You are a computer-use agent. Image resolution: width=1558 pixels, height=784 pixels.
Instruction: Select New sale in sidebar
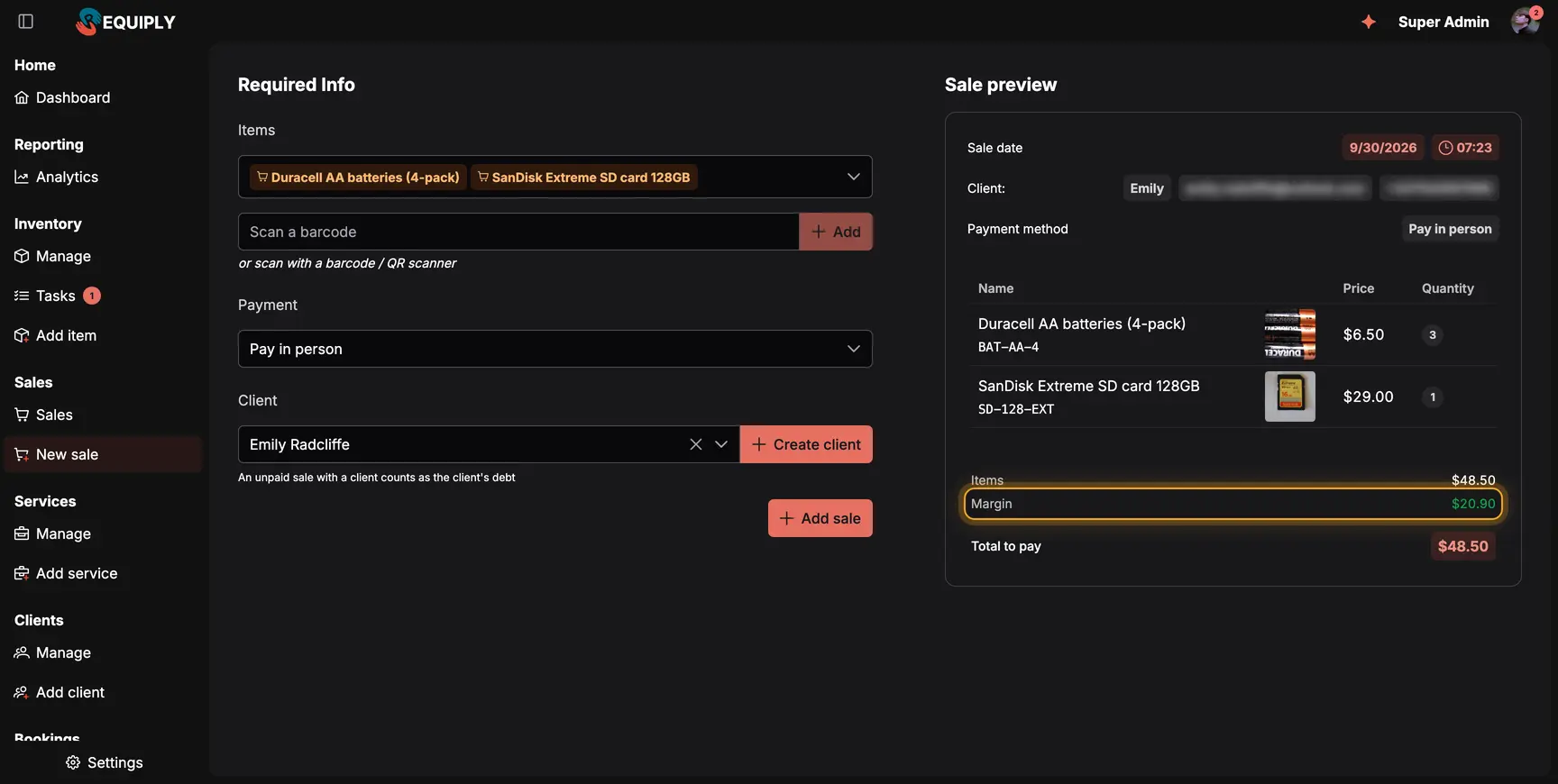pyautogui.click(x=103, y=454)
